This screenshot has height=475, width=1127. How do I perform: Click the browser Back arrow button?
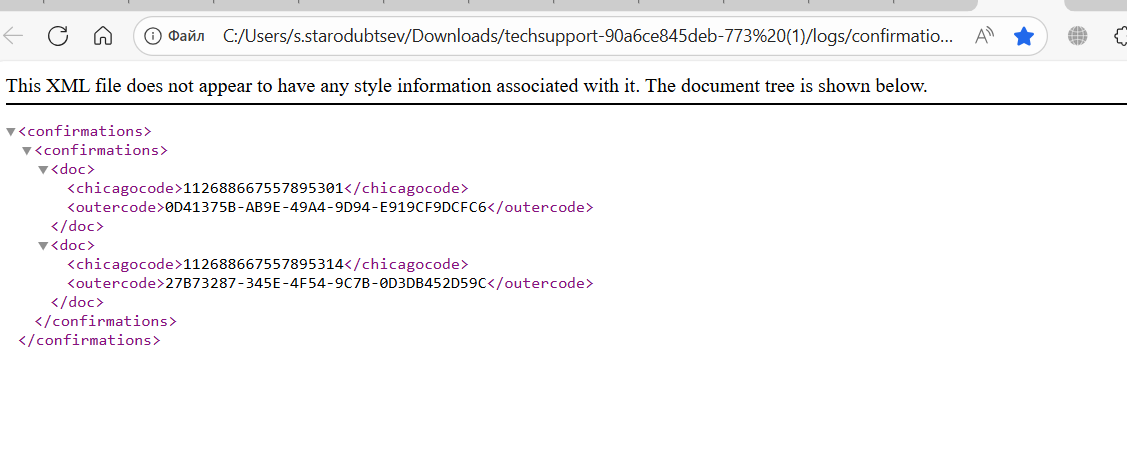pos(13,35)
